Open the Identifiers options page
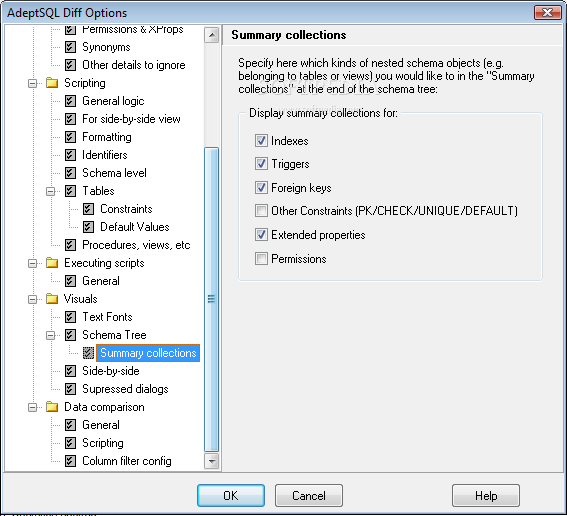Screen dimensions: 567x516 point(105,155)
